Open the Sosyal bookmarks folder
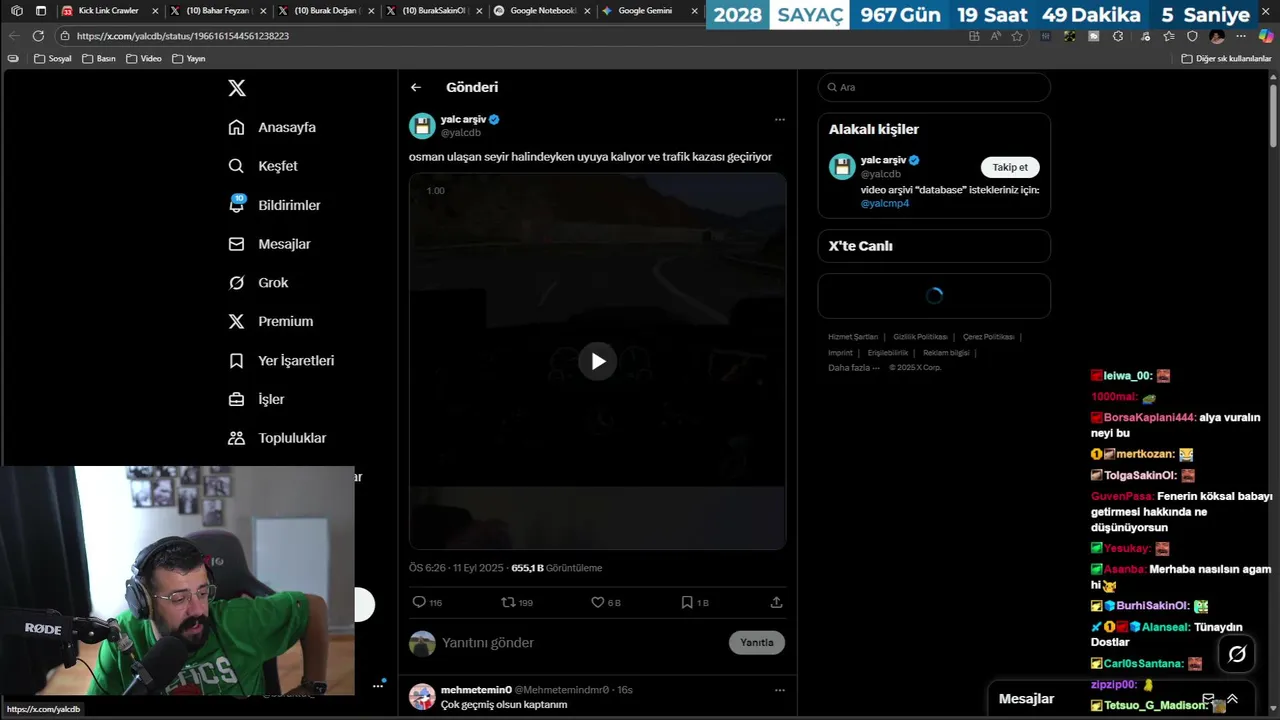 53,58
